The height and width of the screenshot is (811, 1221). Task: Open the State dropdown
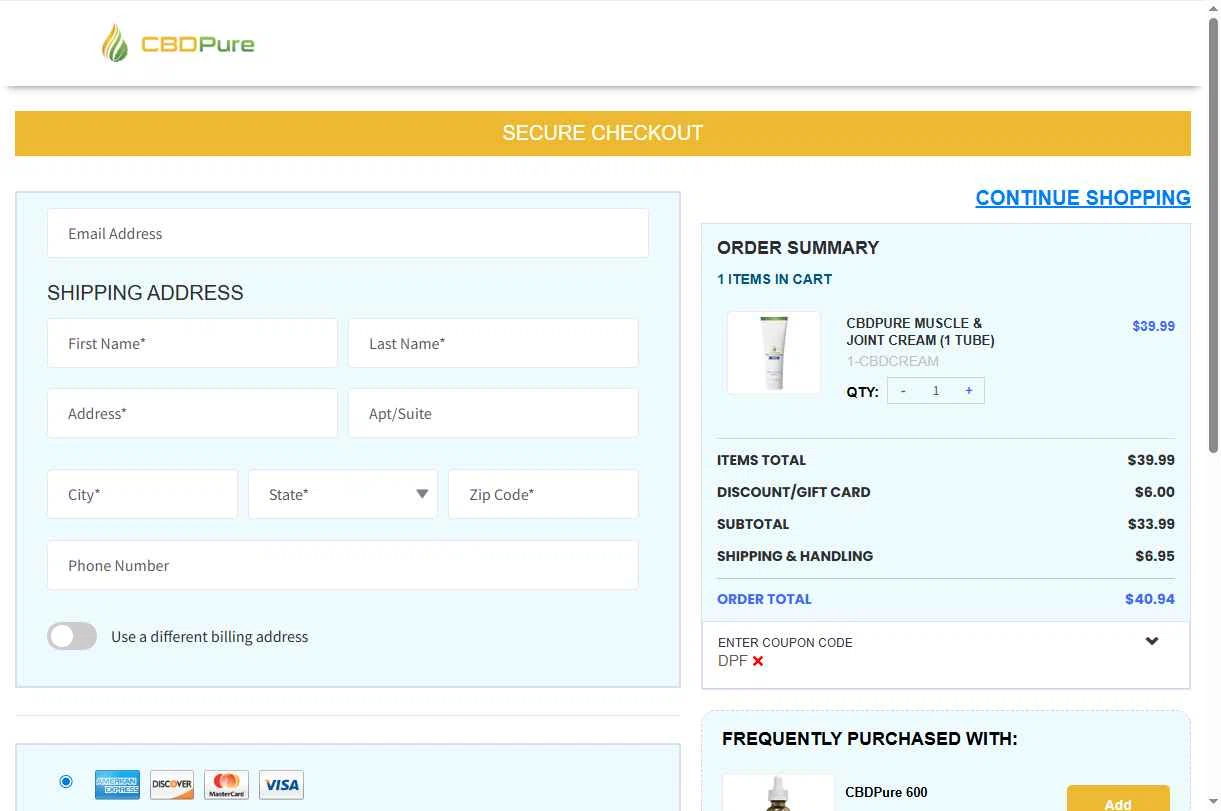point(343,494)
